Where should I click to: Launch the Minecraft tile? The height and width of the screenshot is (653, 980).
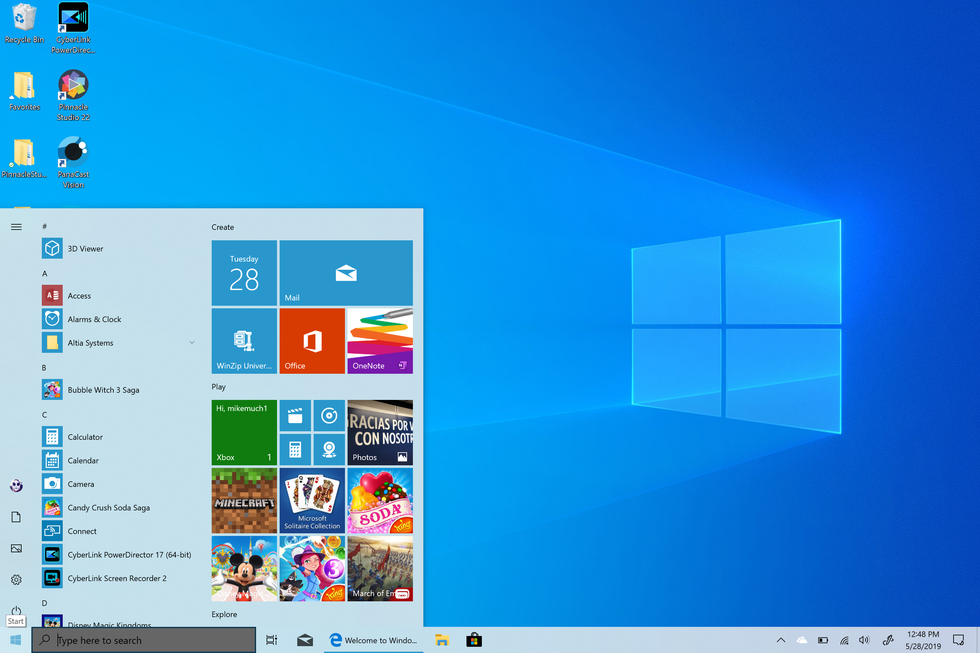tap(244, 500)
